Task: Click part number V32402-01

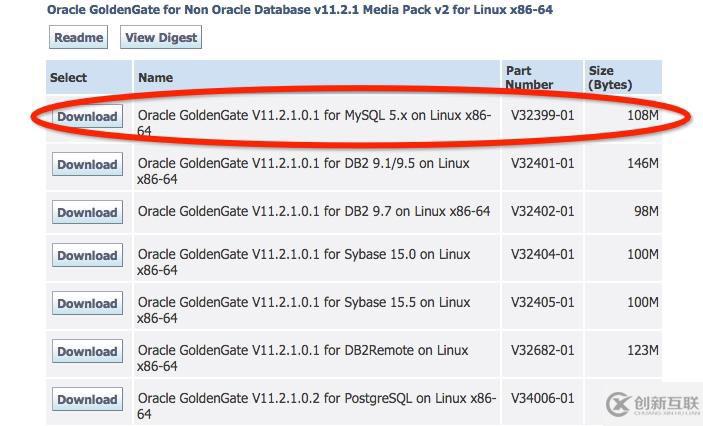Action: (542, 211)
